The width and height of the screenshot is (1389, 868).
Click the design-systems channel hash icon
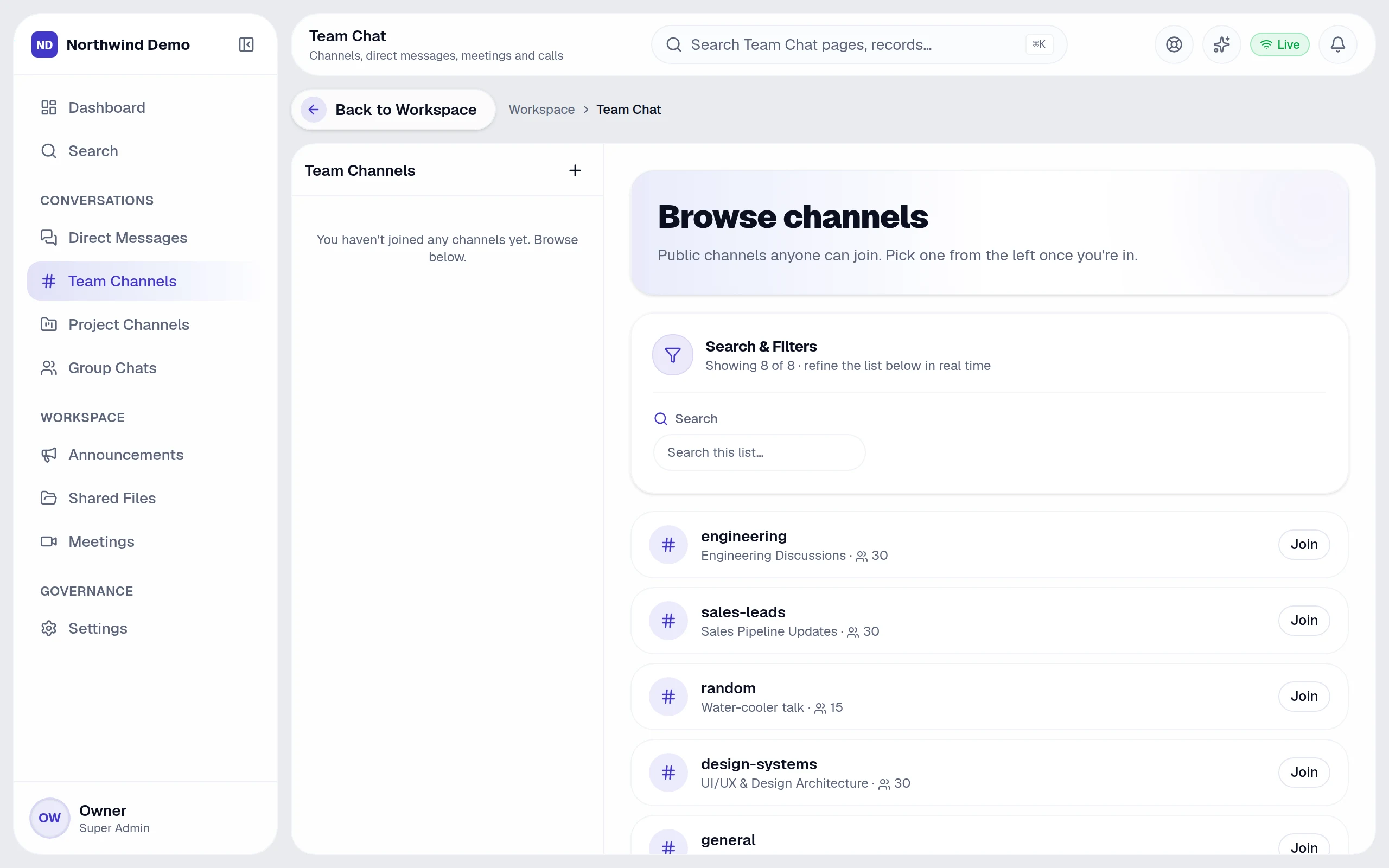tap(668, 772)
